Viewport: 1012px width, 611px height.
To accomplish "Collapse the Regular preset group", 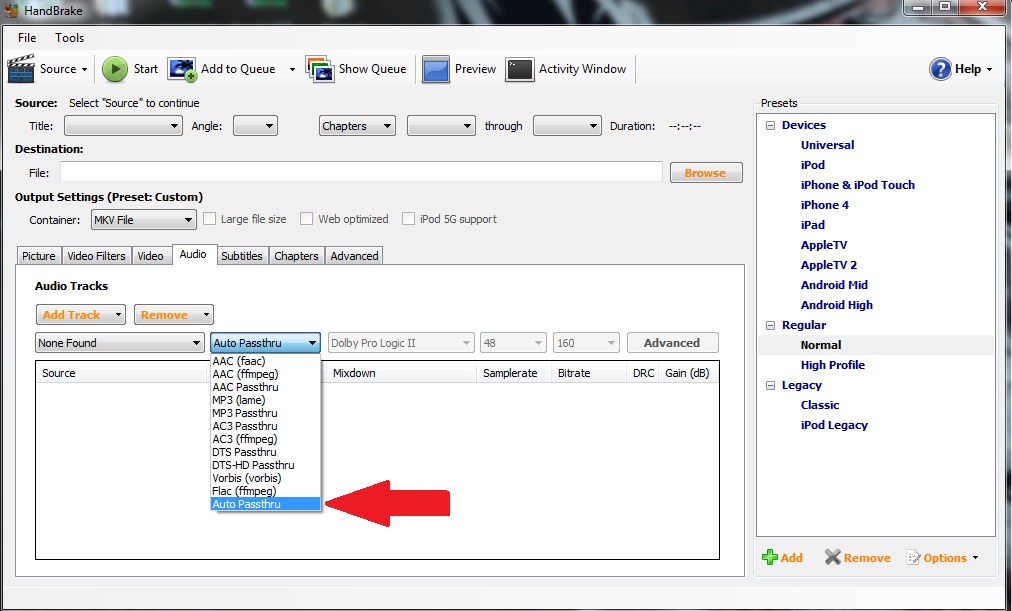I will pos(770,325).
